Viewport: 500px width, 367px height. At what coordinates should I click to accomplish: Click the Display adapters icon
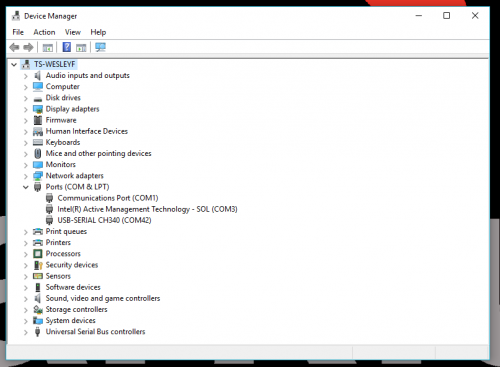[x=38, y=109]
